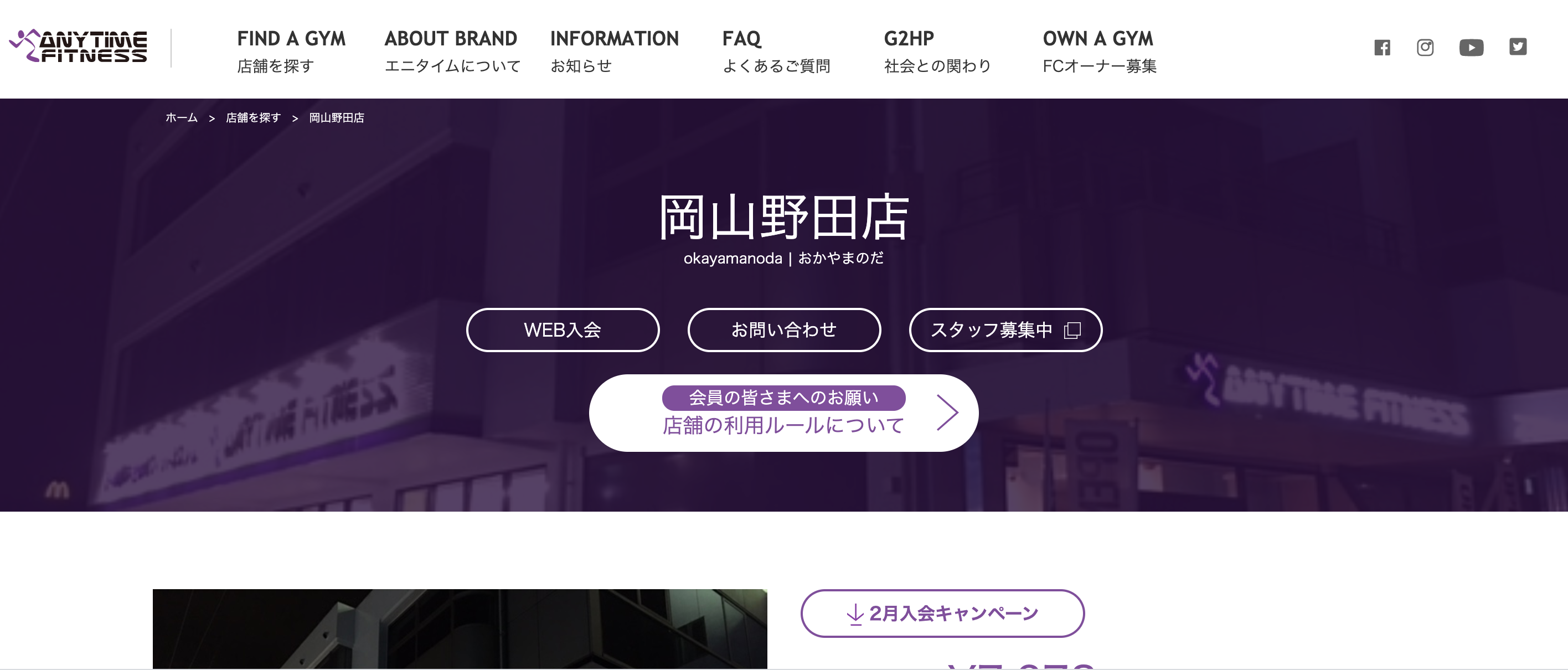
Task: Click the external link icon on スタッフ募集中
Action: (1072, 331)
